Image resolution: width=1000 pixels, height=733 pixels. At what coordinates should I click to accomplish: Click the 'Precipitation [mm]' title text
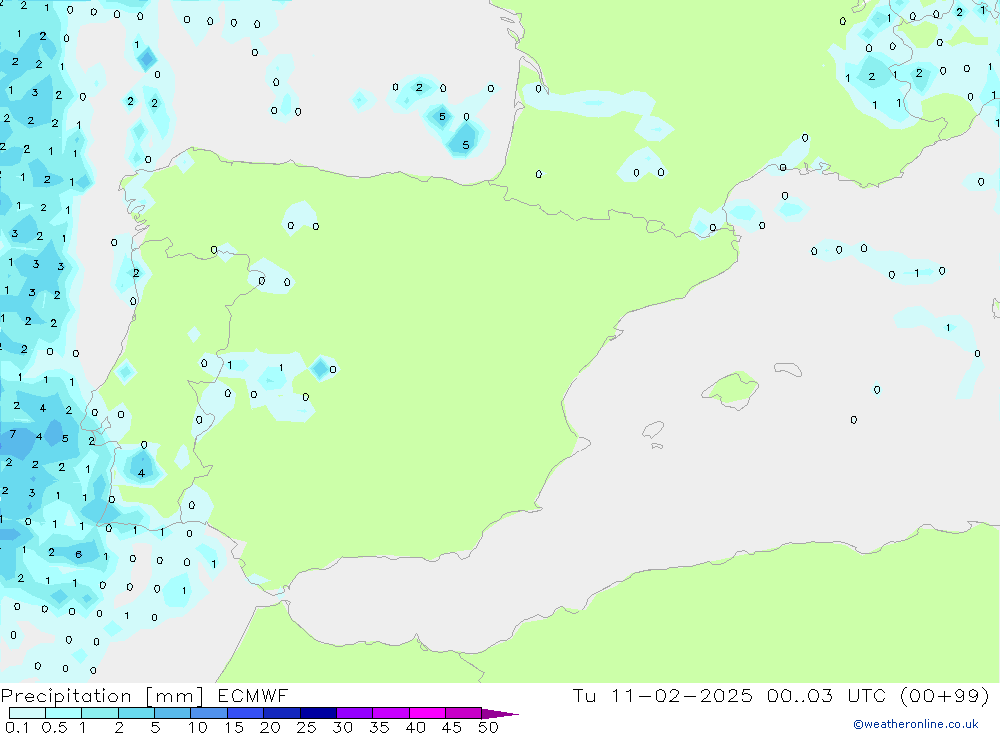point(102,696)
